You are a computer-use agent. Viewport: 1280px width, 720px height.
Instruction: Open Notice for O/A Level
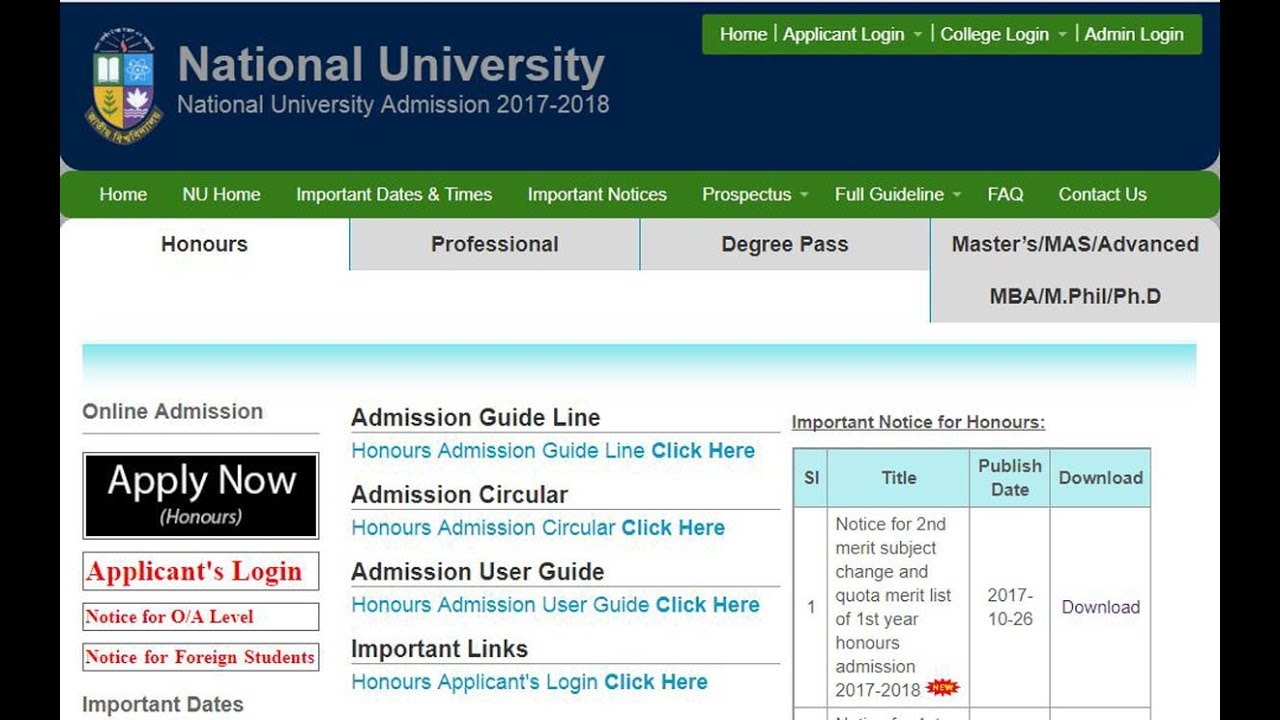(201, 617)
